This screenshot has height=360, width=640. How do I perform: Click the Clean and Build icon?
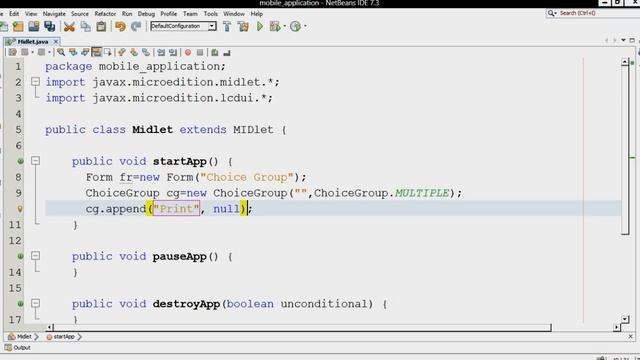[x=243, y=27]
